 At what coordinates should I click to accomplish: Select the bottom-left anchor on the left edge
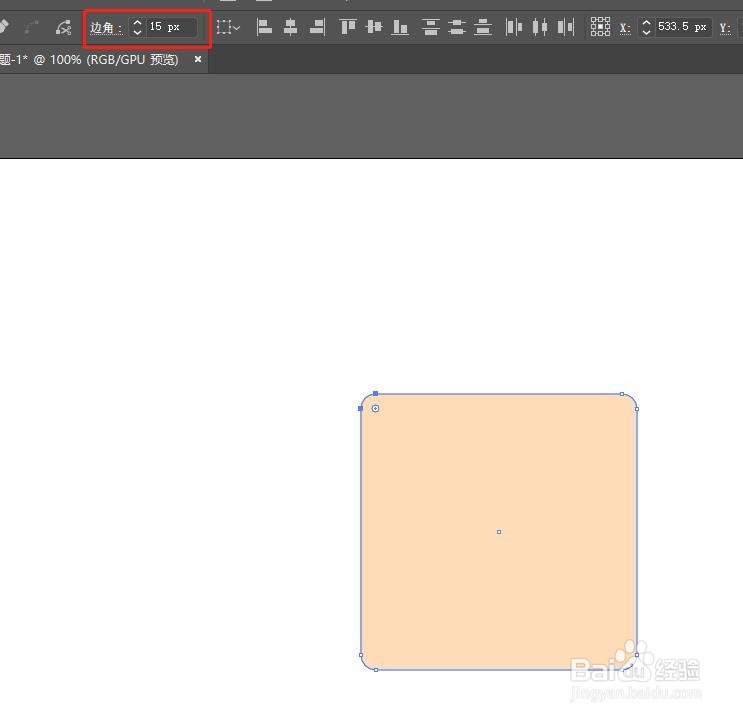[361, 655]
